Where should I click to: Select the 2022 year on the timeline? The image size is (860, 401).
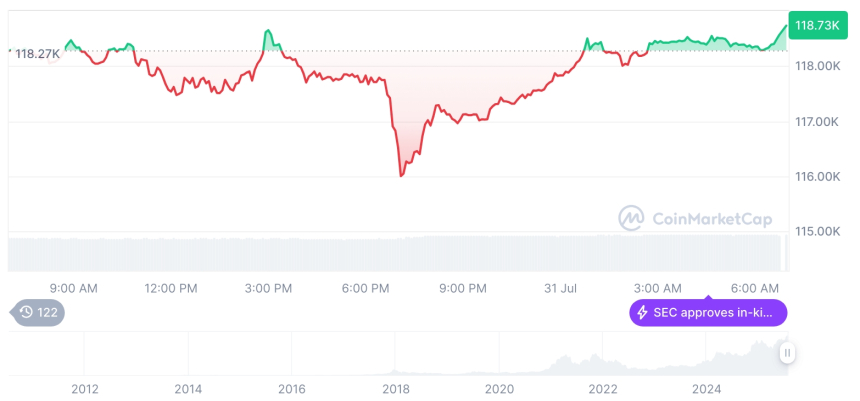[x=602, y=388]
